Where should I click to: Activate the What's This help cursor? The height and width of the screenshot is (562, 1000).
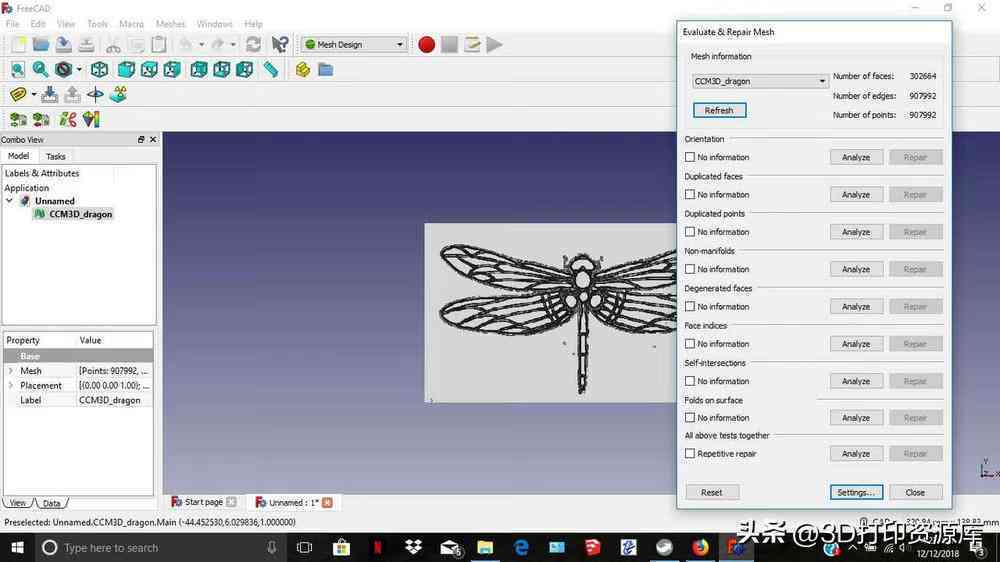(x=279, y=44)
